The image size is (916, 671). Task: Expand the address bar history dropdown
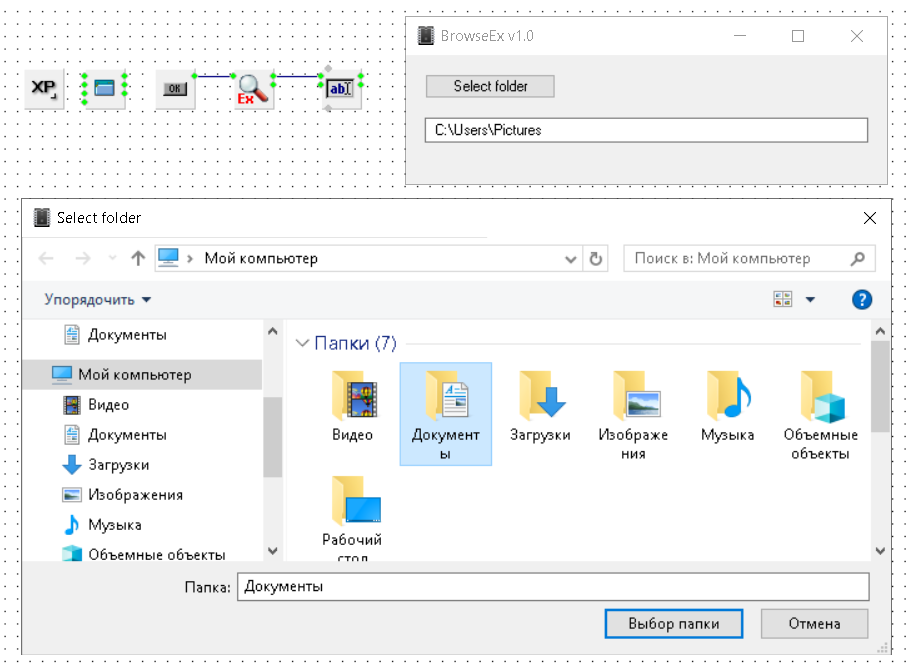tap(571, 259)
